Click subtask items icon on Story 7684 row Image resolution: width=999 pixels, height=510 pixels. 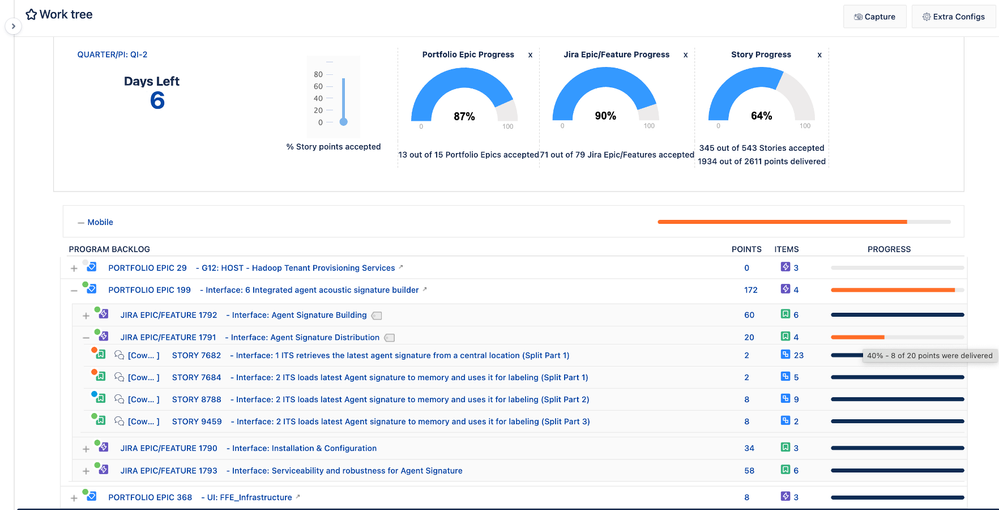(x=786, y=377)
